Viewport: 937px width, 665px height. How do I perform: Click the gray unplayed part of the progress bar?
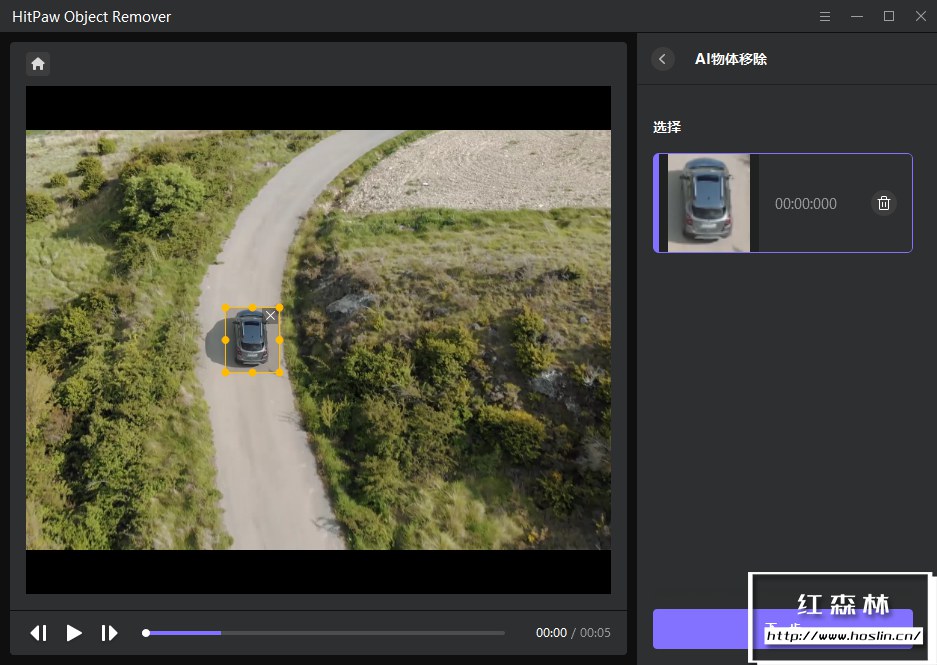pyautogui.click(x=360, y=633)
